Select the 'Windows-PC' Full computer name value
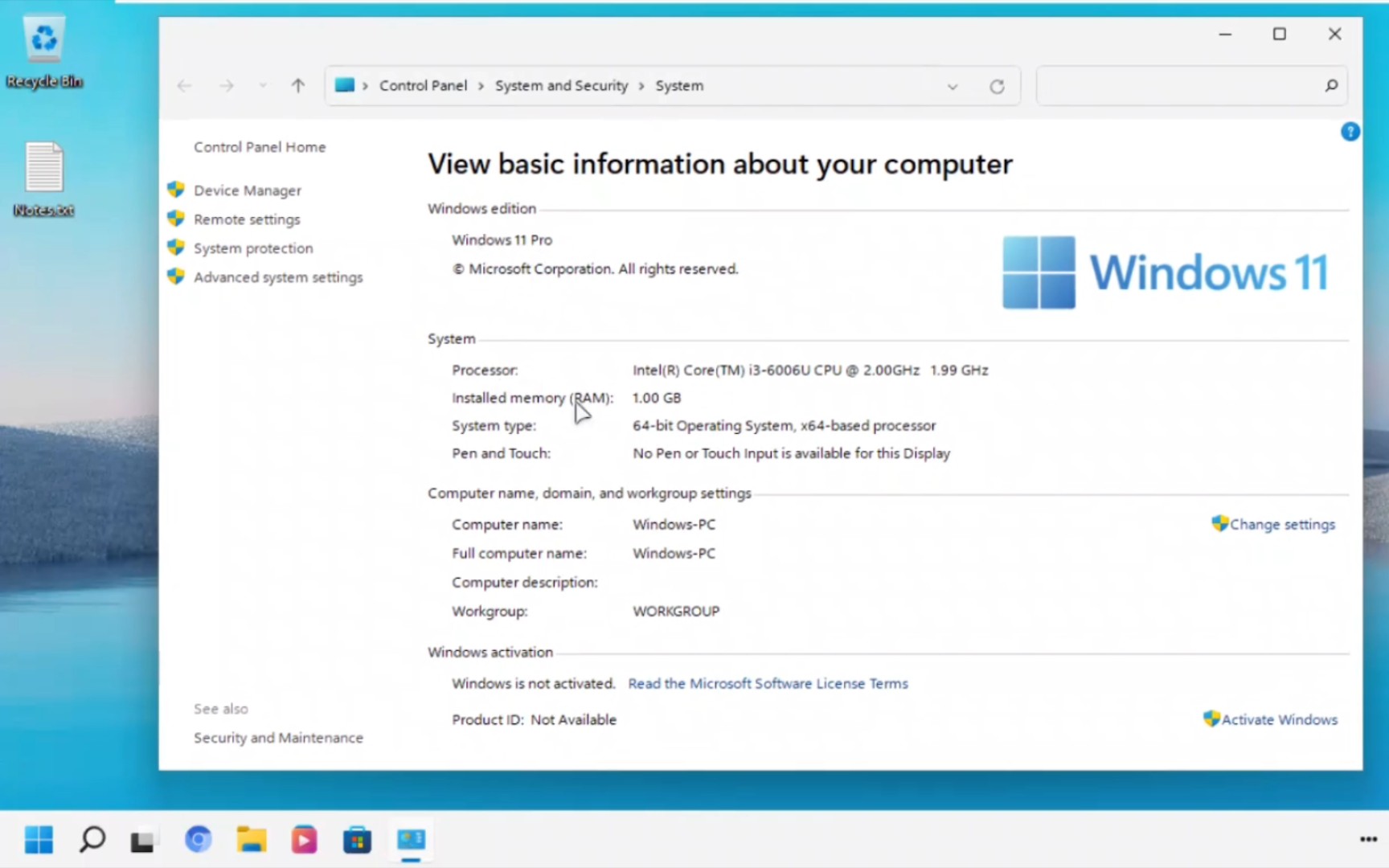1389x868 pixels. tap(674, 553)
